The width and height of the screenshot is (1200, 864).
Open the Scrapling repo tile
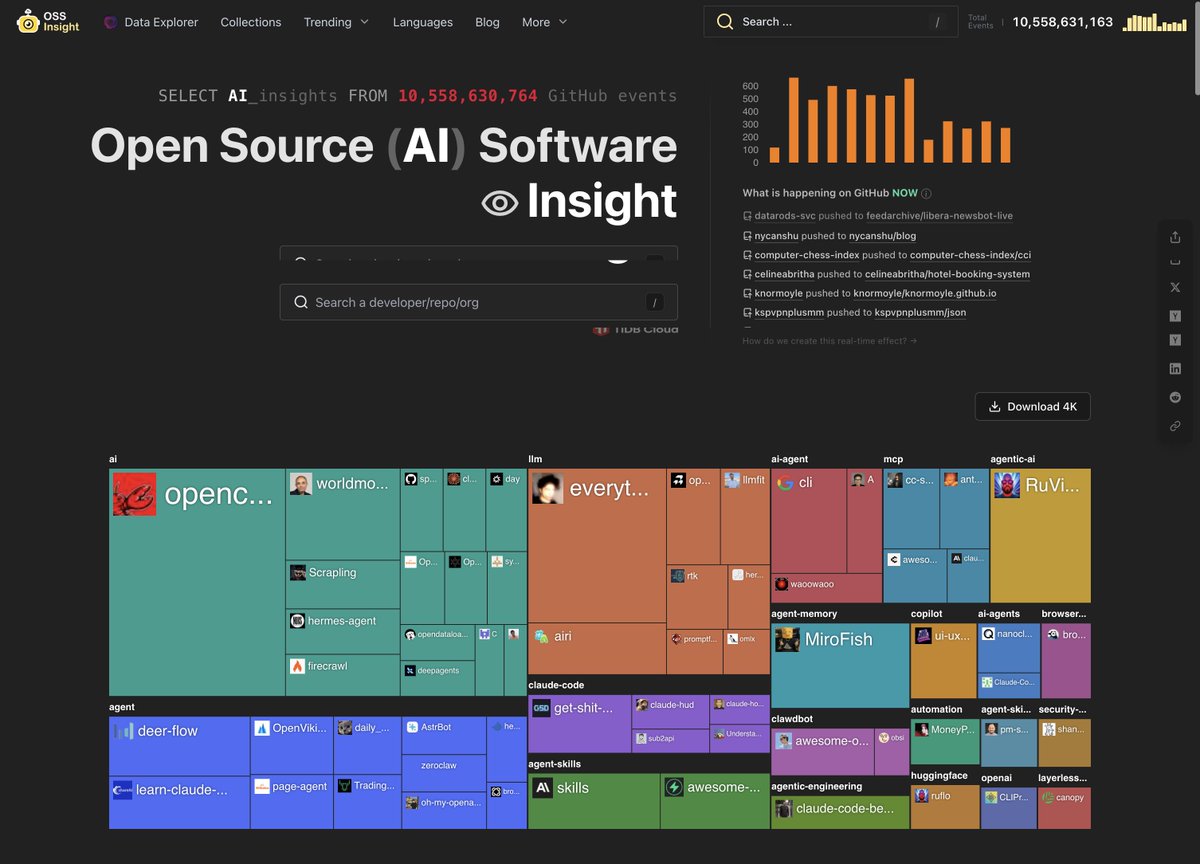click(x=343, y=585)
